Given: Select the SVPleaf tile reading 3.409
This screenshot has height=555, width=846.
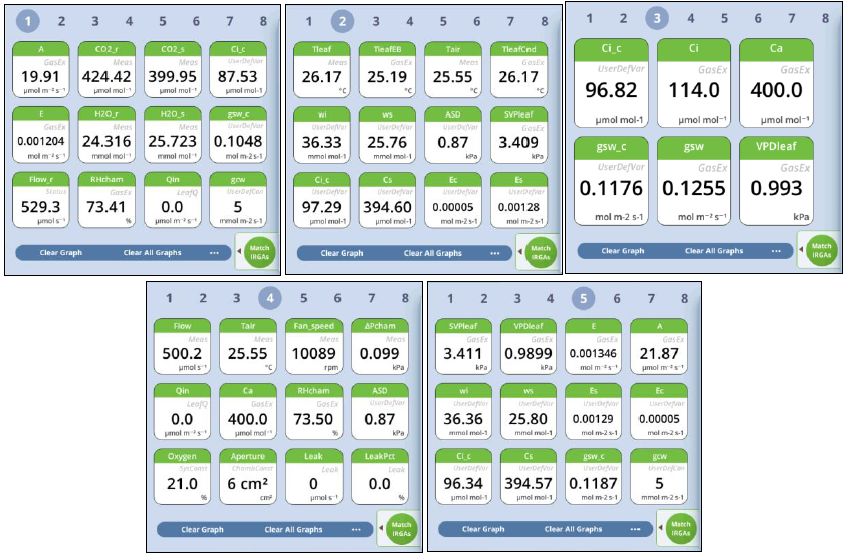Looking at the screenshot, I should click(x=519, y=135).
